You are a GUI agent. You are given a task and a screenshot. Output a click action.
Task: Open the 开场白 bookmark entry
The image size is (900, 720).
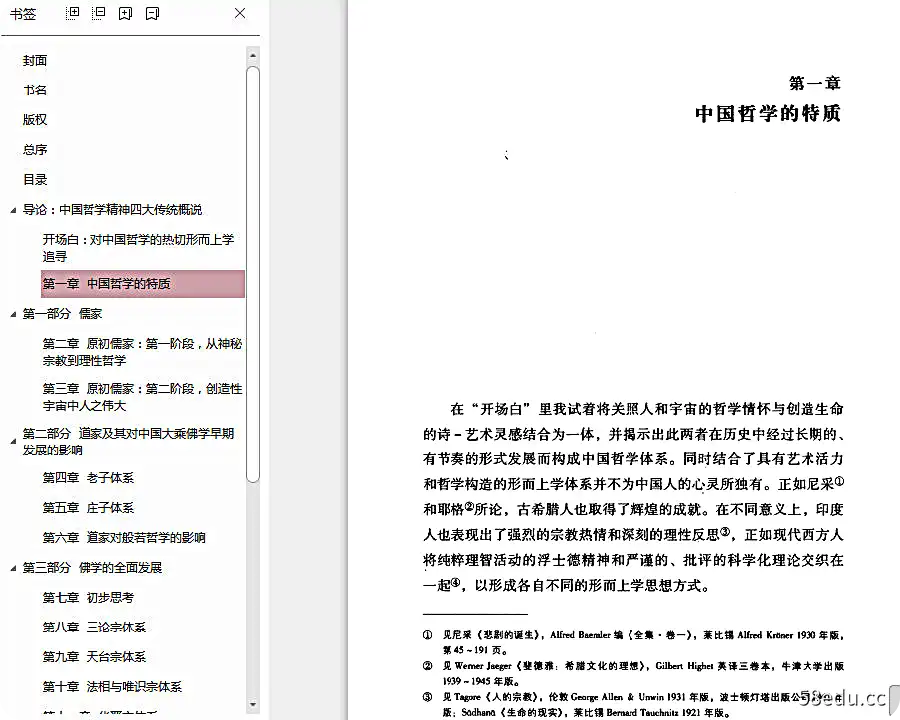pos(138,247)
